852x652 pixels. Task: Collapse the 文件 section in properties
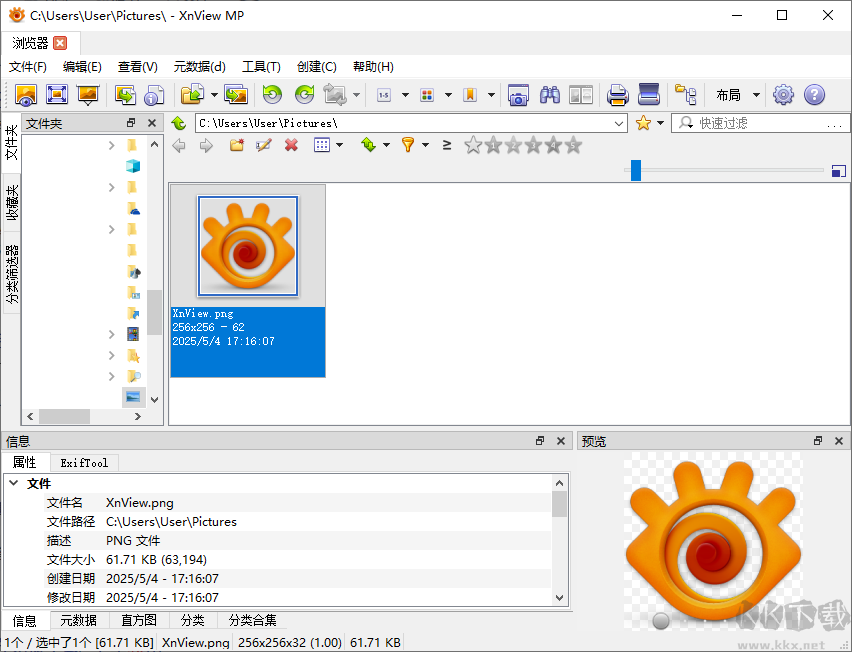click(14, 483)
